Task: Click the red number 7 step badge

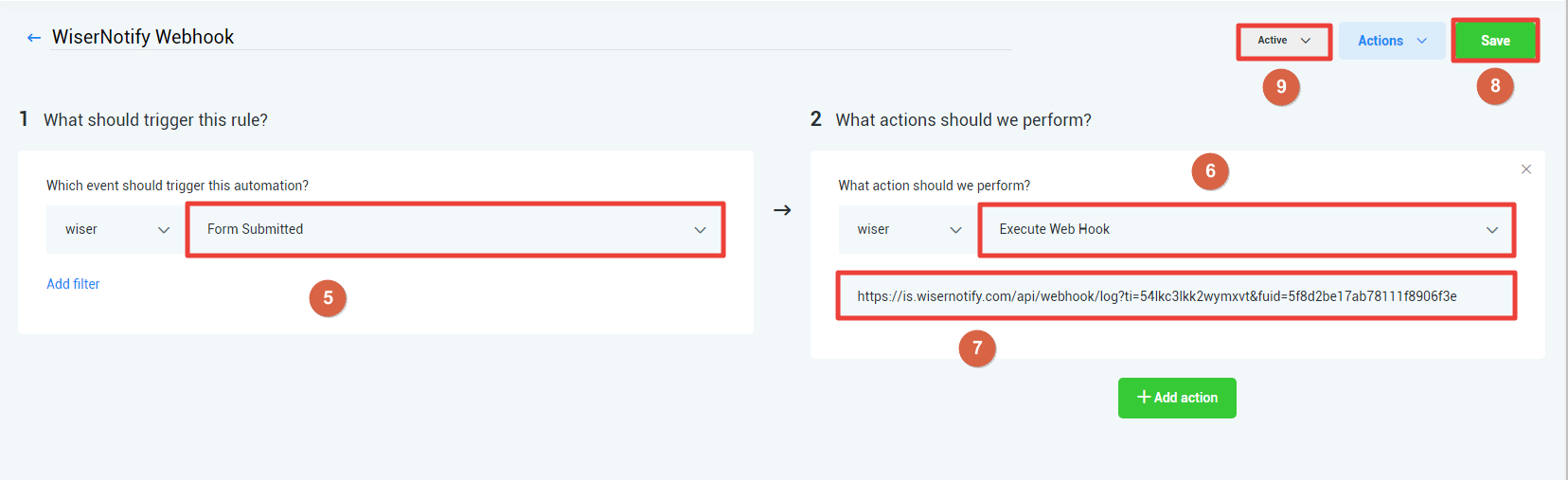Action: point(977,347)
